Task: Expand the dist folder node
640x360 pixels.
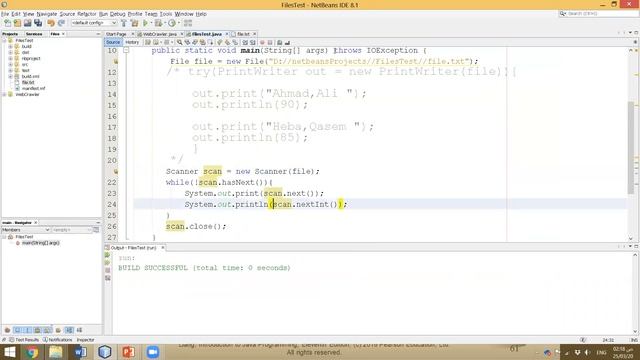Action: (10, 52)
